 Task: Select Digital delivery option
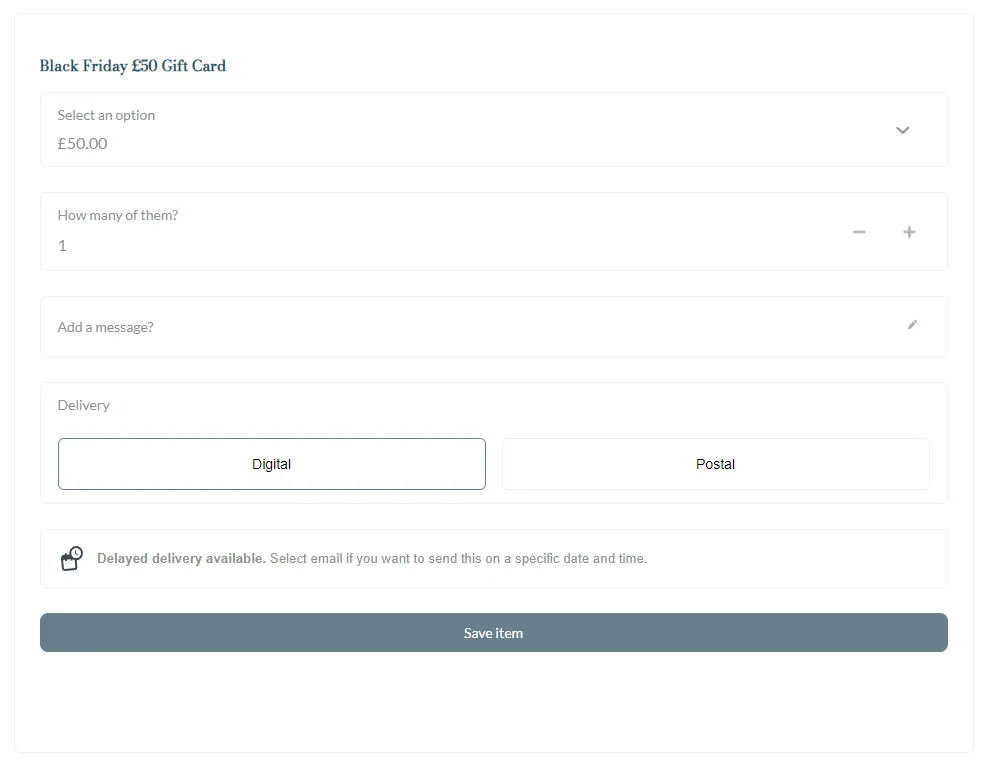point(272,464)
